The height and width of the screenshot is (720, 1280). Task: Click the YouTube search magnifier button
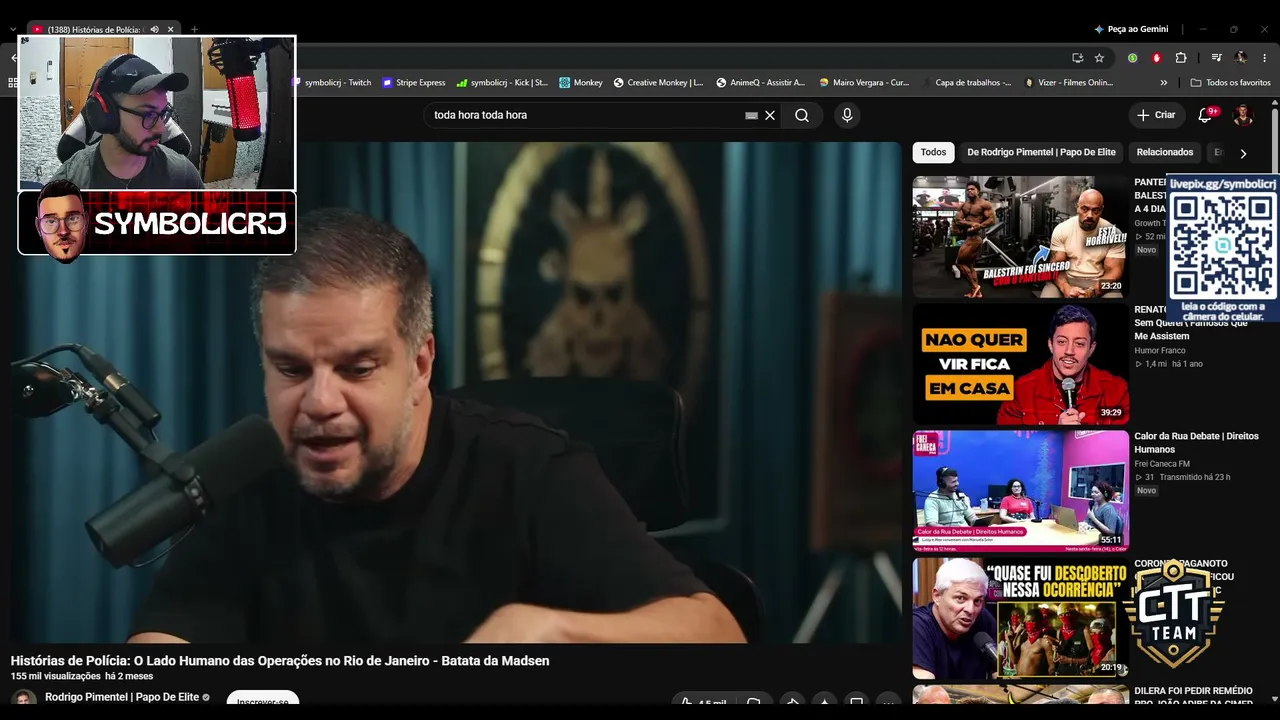802,115
